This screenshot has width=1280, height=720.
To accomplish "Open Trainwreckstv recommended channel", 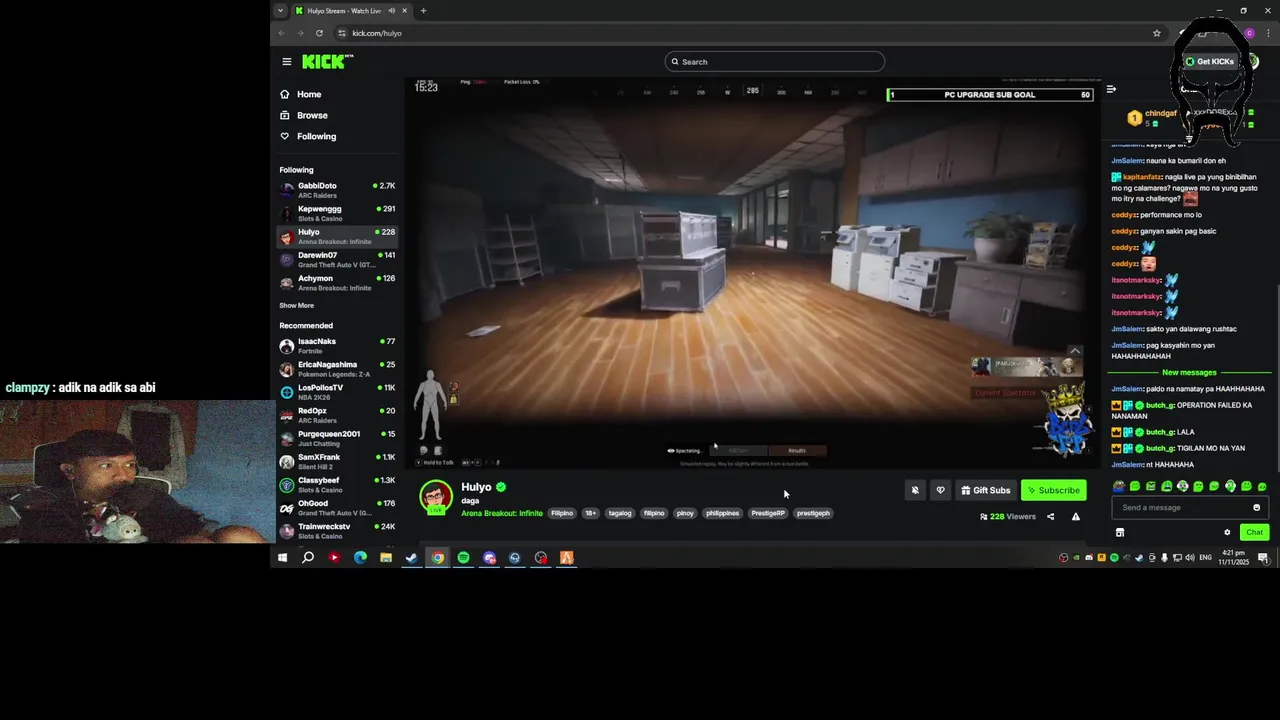I will click(337, 531).
